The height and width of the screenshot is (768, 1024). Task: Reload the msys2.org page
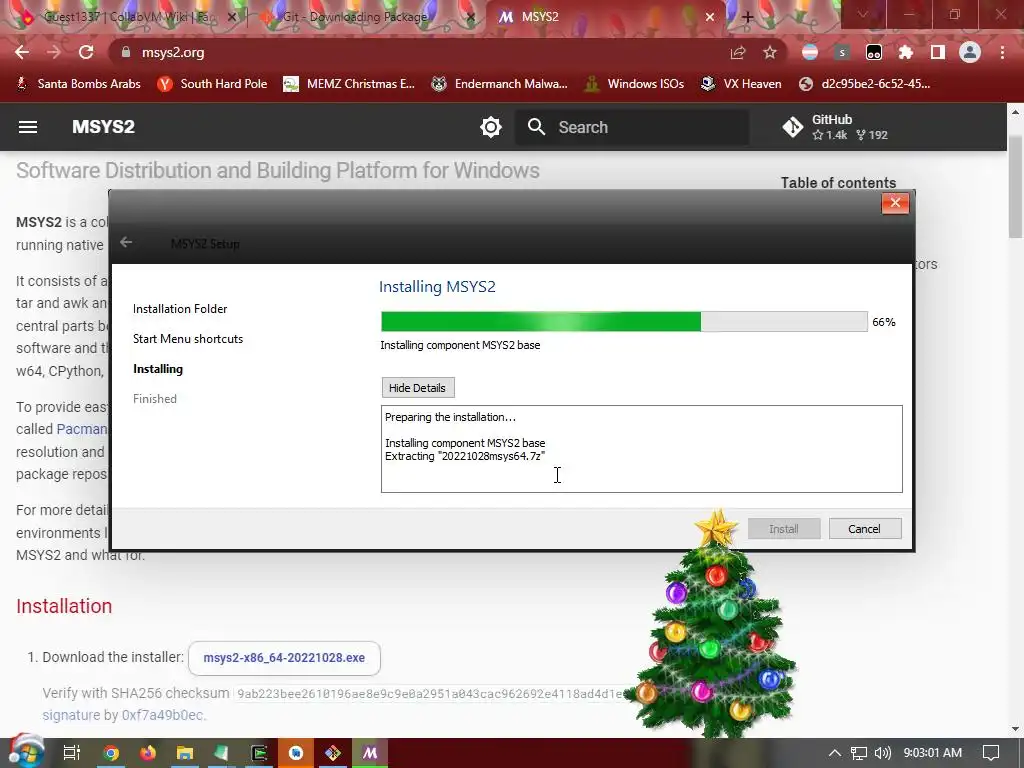point(86,52)
